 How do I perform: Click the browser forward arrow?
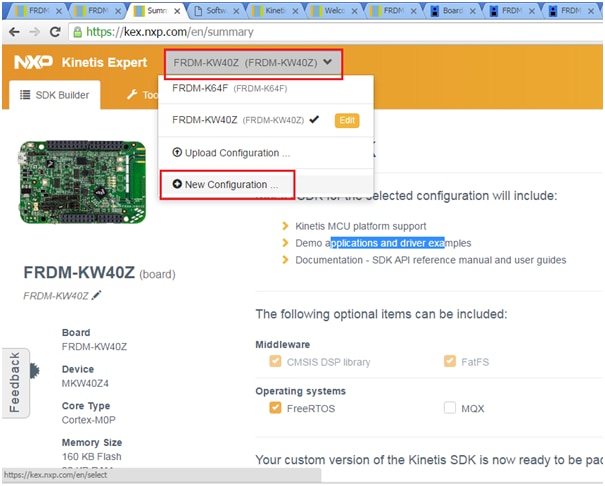(x=35, y=32)
